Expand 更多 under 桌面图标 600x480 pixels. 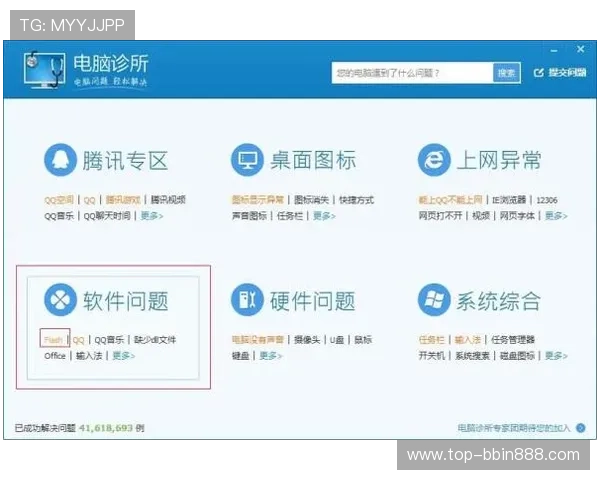click(324, 216)
